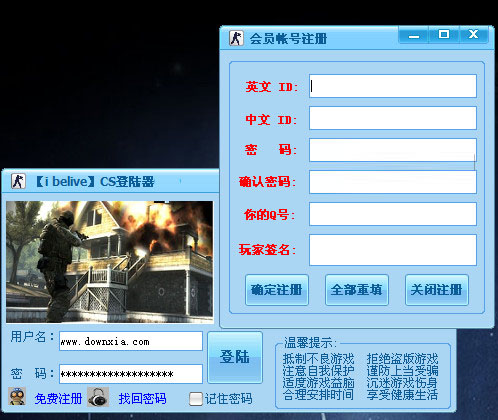Click the 注意自我保护 text
Screen dimensions: 498x420
319,371
